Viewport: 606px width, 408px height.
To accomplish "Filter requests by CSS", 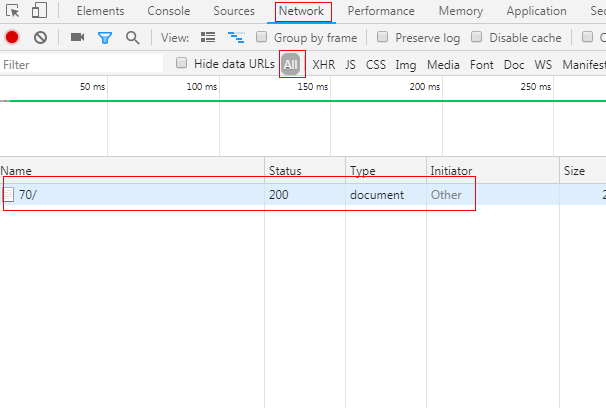I will point(376,65).
